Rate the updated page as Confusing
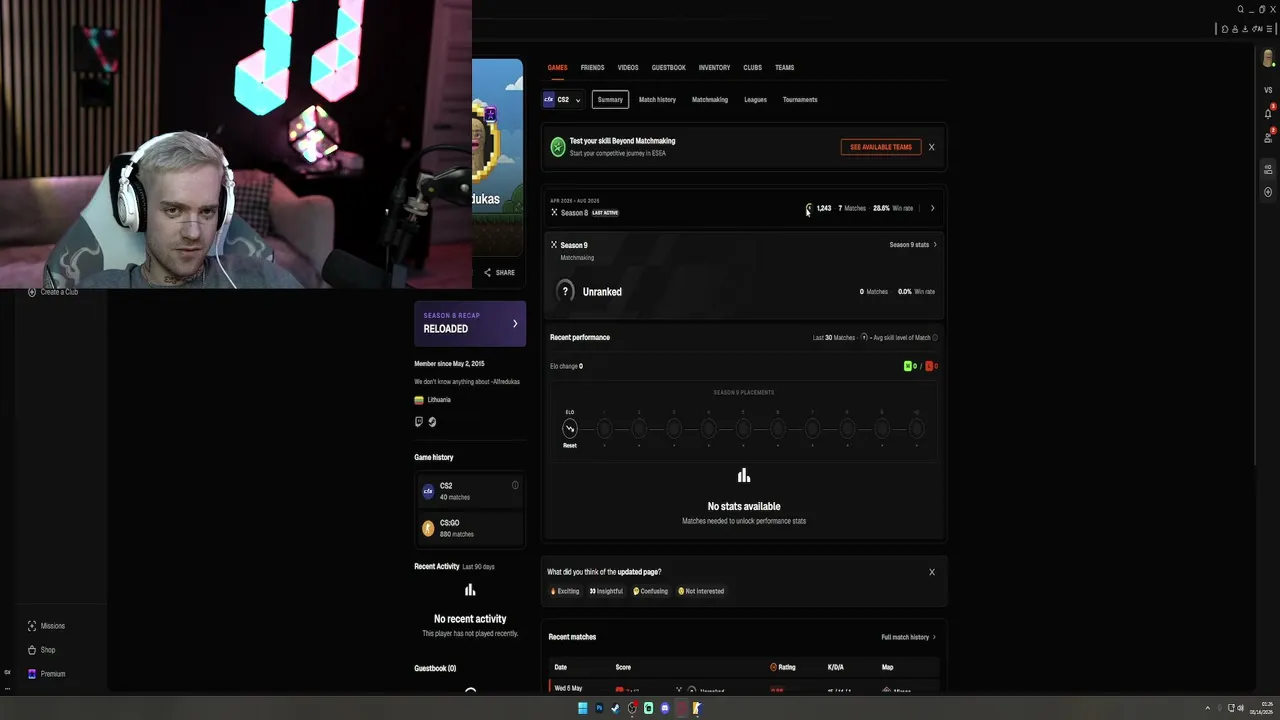This screenshot has width=1280, height=720. coord(651,591)
